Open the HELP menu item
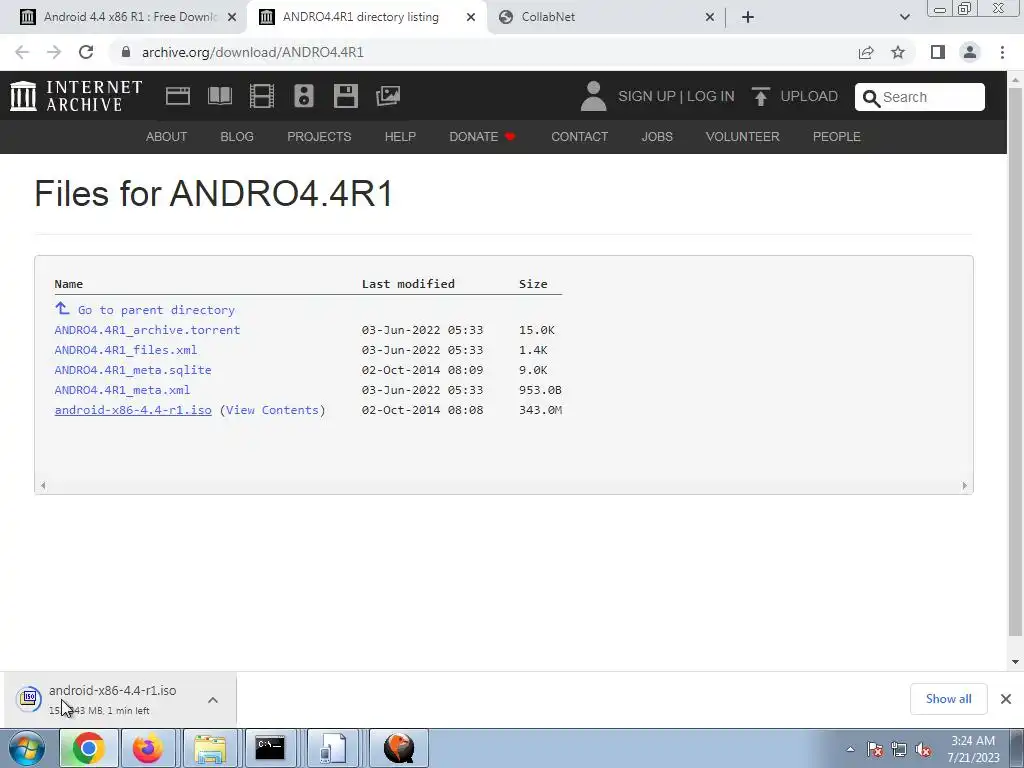This screenshot has width=1024, height=768. (400, 136)
